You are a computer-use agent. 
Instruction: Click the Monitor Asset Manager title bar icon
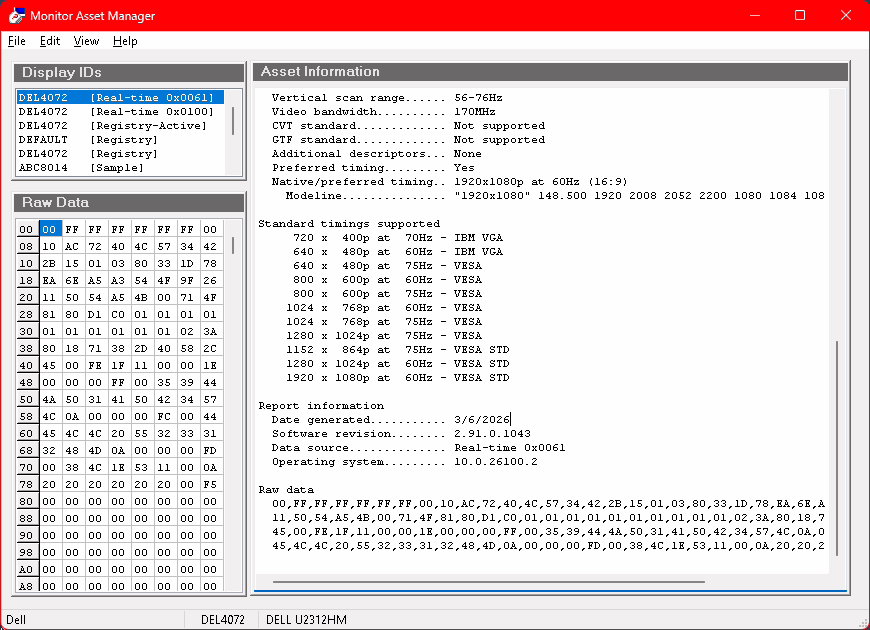tap(17, 15)
